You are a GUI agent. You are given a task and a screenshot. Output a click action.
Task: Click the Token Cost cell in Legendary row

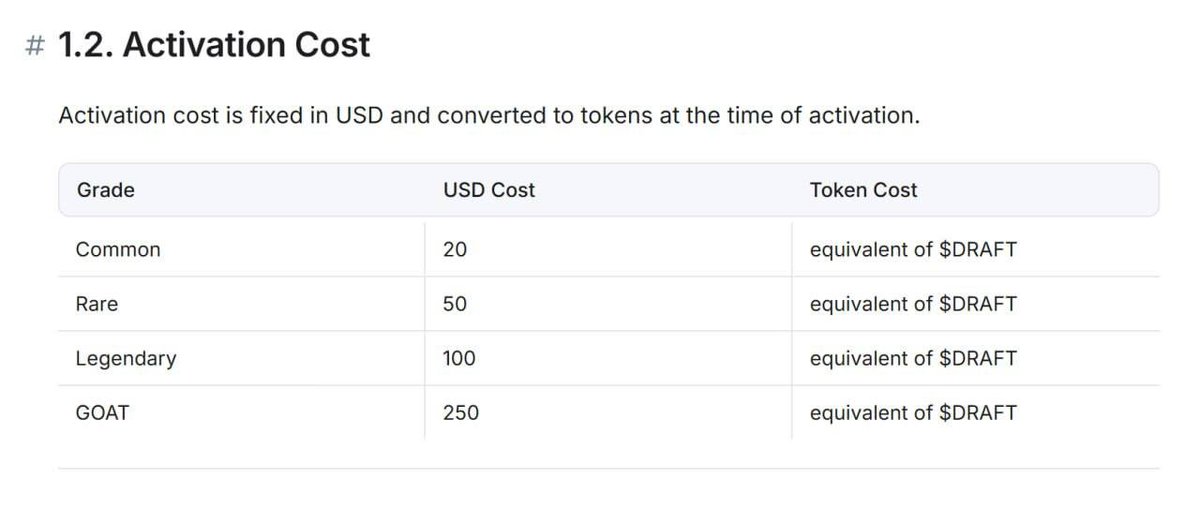coord(913,358)
